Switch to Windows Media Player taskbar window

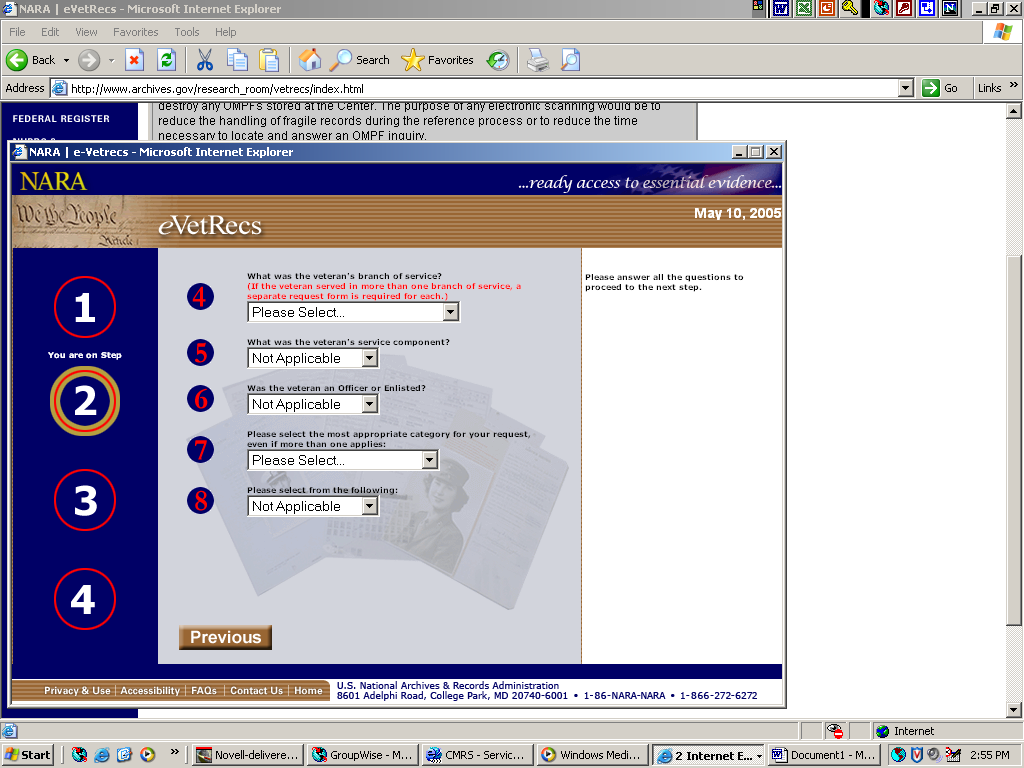(592, 755)
